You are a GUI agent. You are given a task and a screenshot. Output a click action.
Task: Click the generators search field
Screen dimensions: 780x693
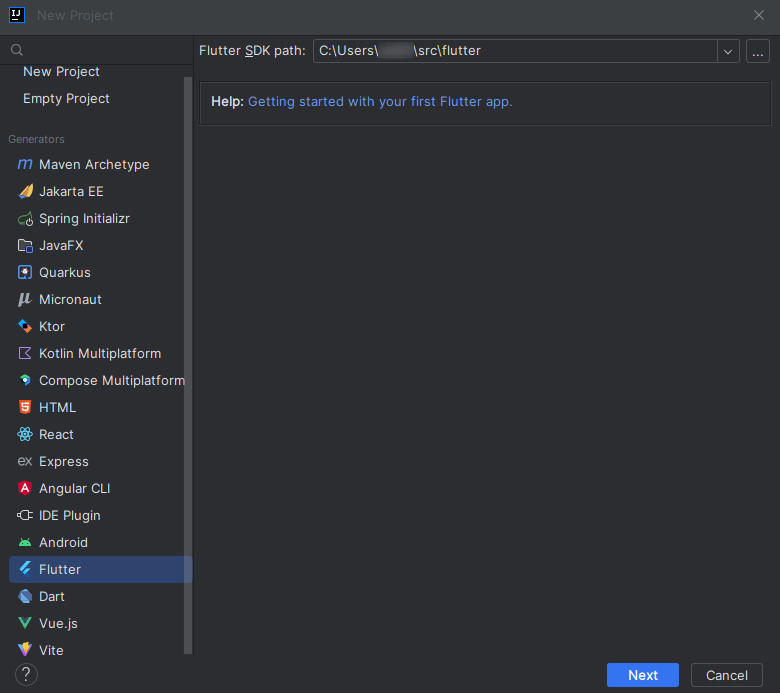click(x=97, y=50)
